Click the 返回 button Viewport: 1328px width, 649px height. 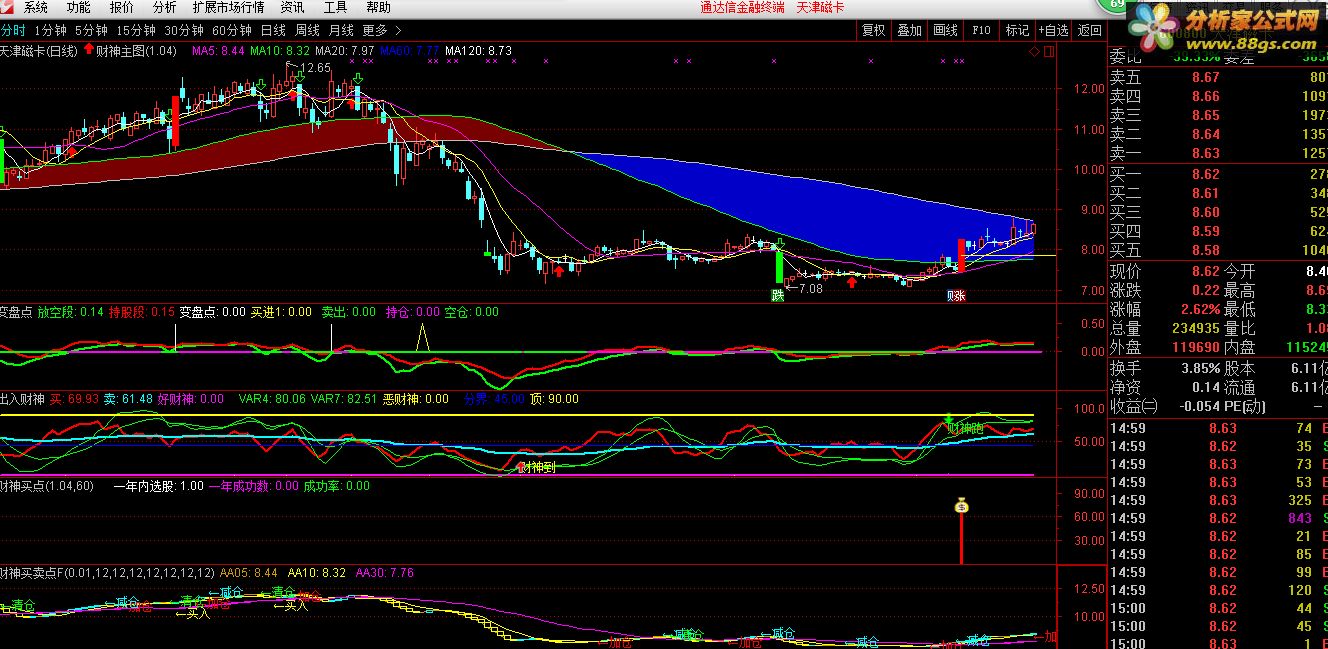[1089, 31]
